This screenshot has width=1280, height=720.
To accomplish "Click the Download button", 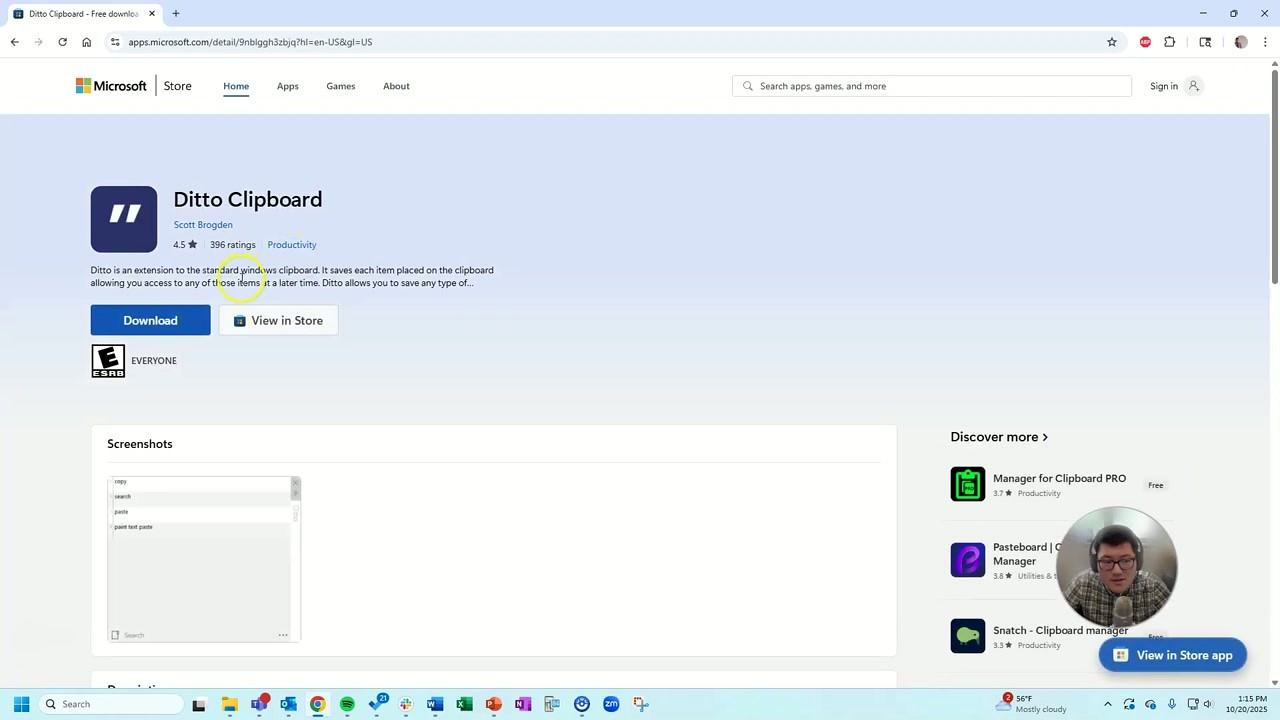I will [150, 320].
